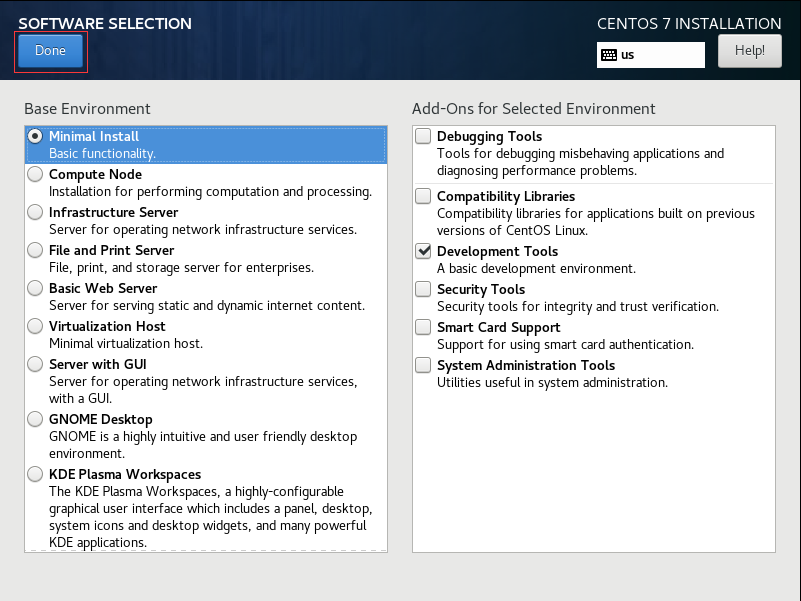Enable the Security Tools checkbox
The height and width of the screenshot is (601, 801).
tap(423, 289)
